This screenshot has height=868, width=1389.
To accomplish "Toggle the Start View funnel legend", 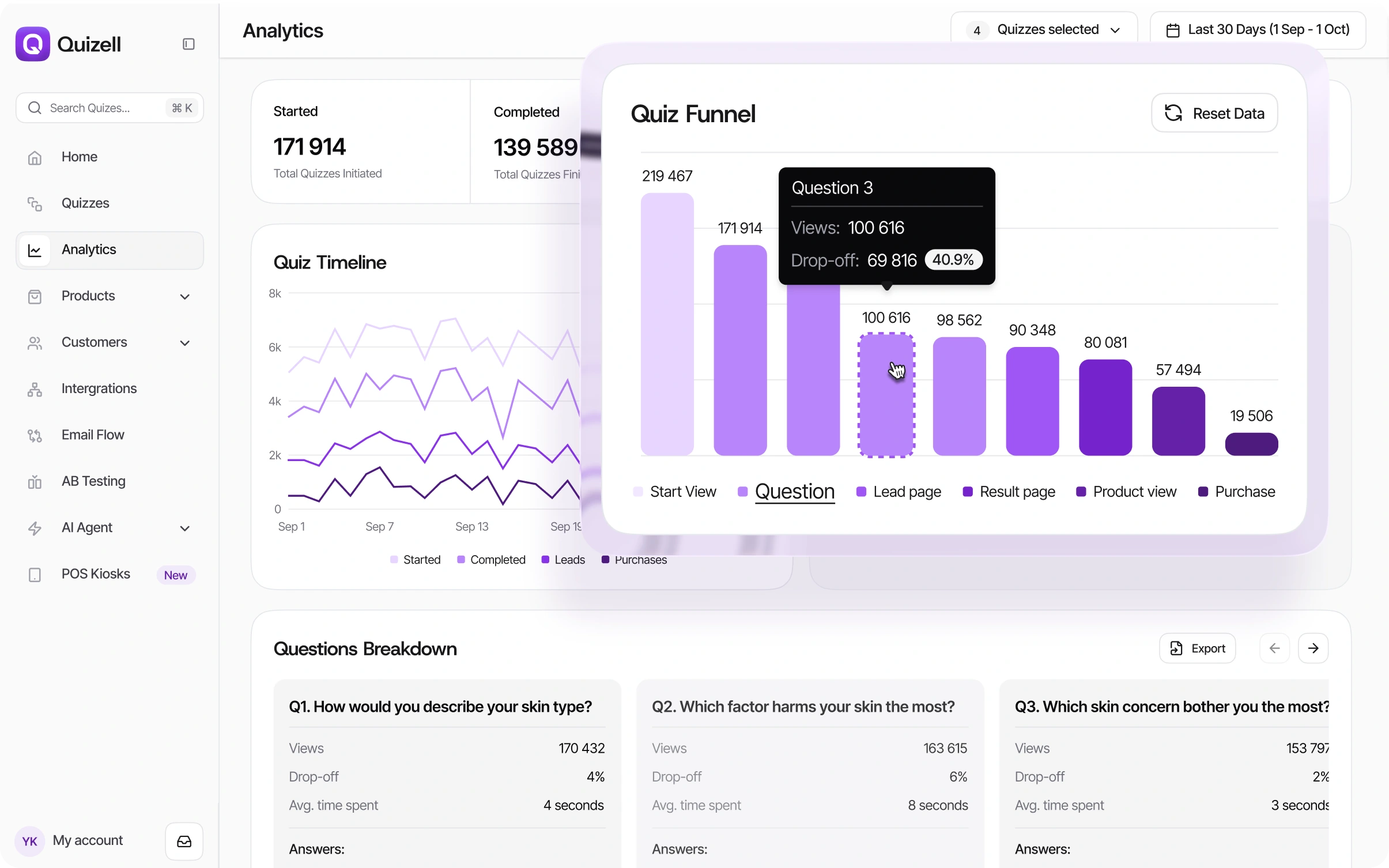I will 674,492.
